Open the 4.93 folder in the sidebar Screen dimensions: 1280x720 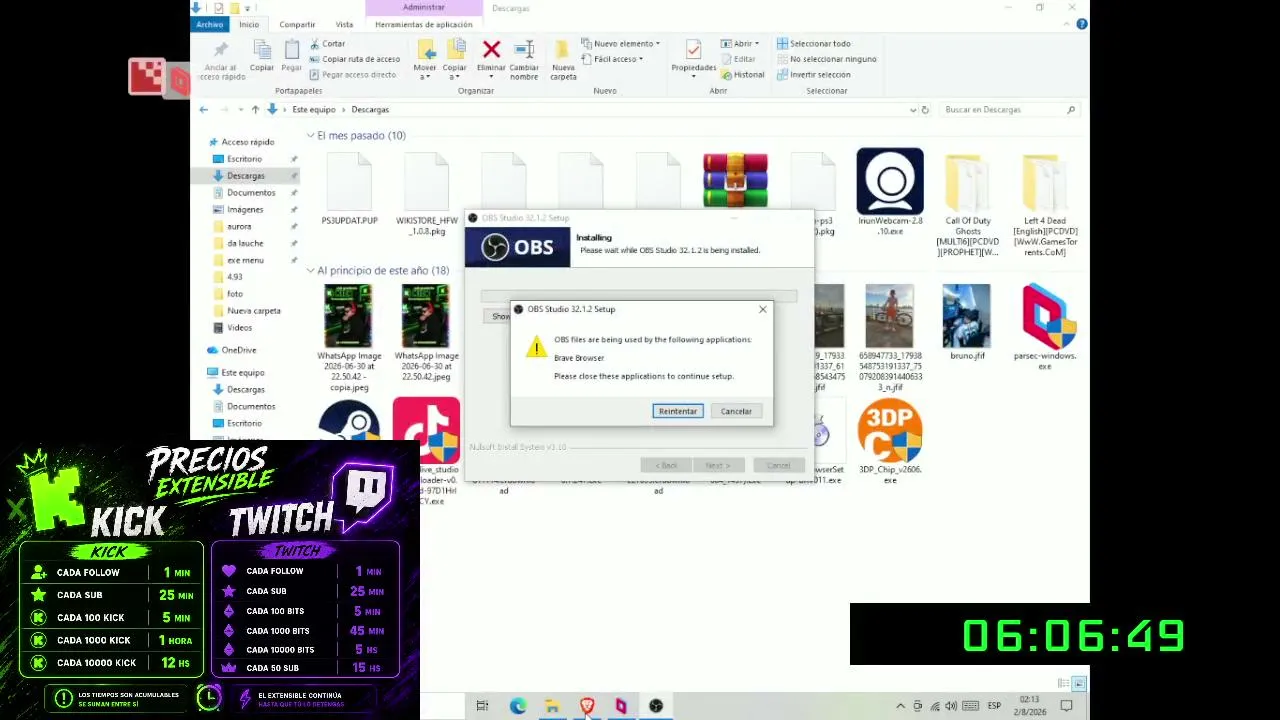pos(234,277)
